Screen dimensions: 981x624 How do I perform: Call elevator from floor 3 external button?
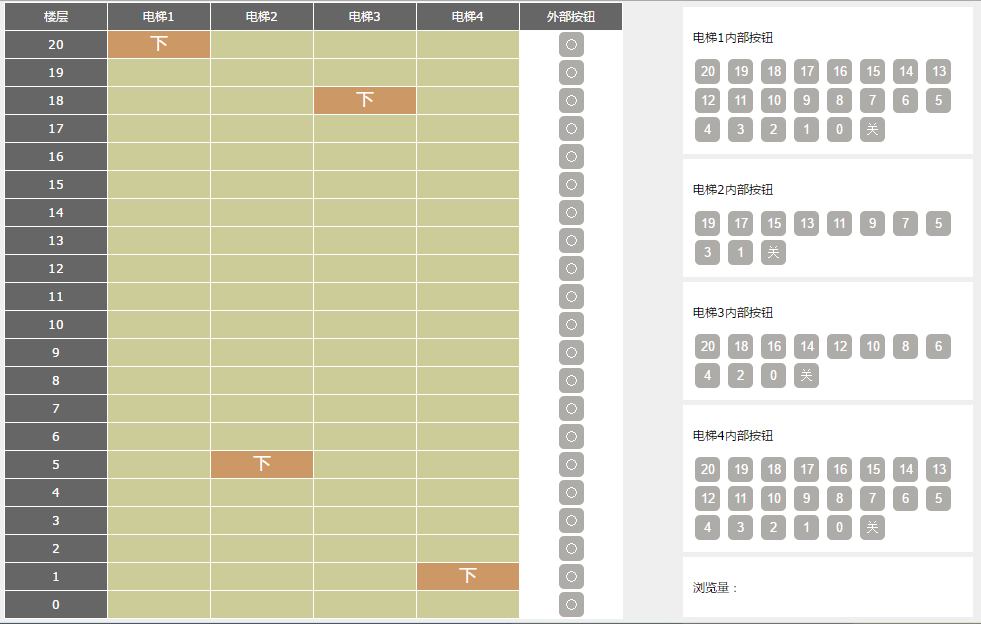point(571,521)
